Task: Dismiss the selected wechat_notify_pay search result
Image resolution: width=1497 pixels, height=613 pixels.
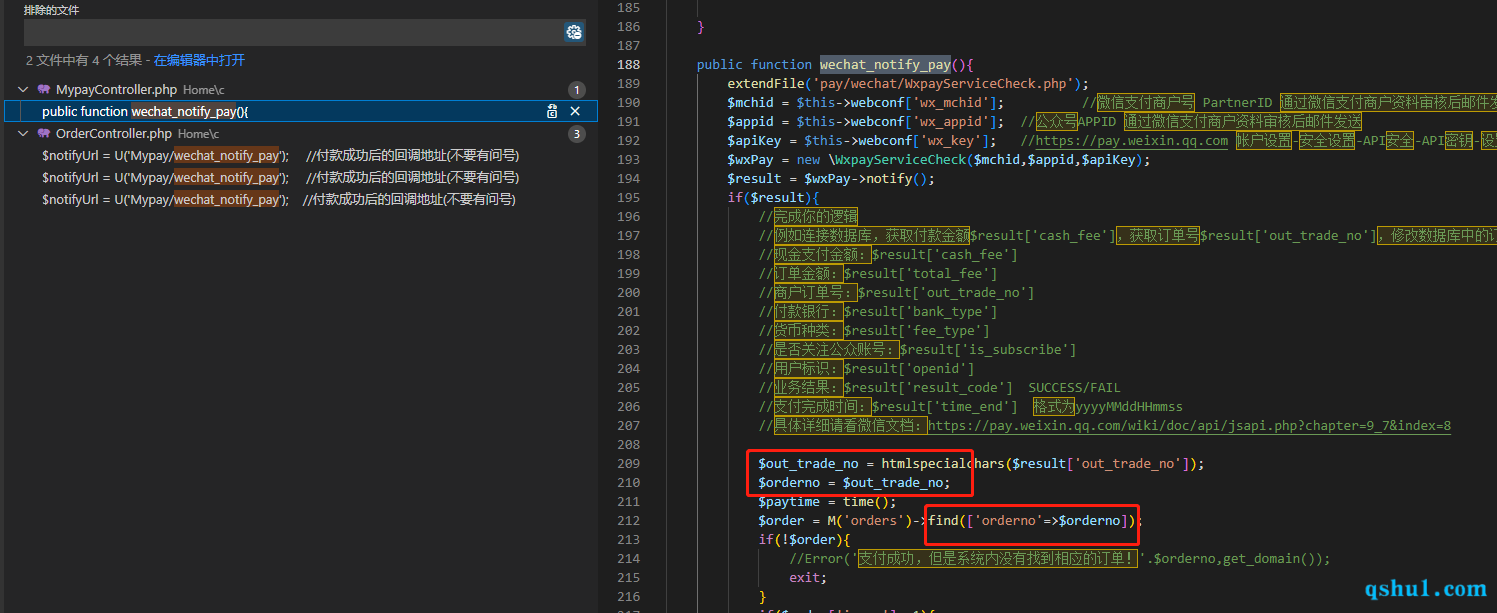Action: click(575, 111)
